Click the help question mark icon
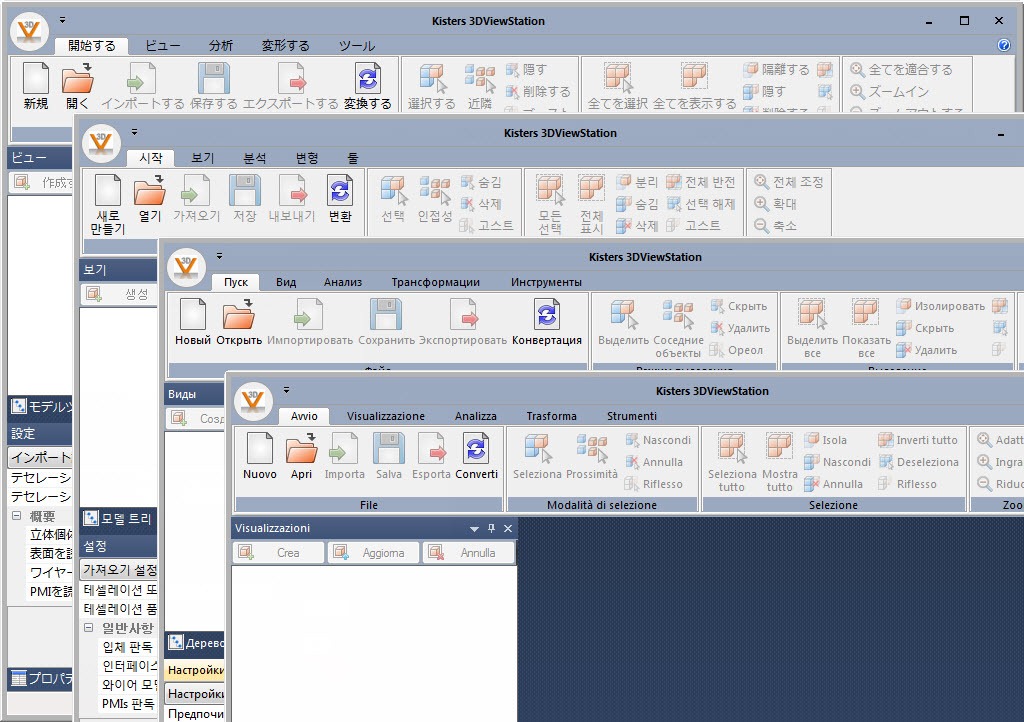Image resolution: width=1024 pixels, height=722 pixels. [1004, 45]
